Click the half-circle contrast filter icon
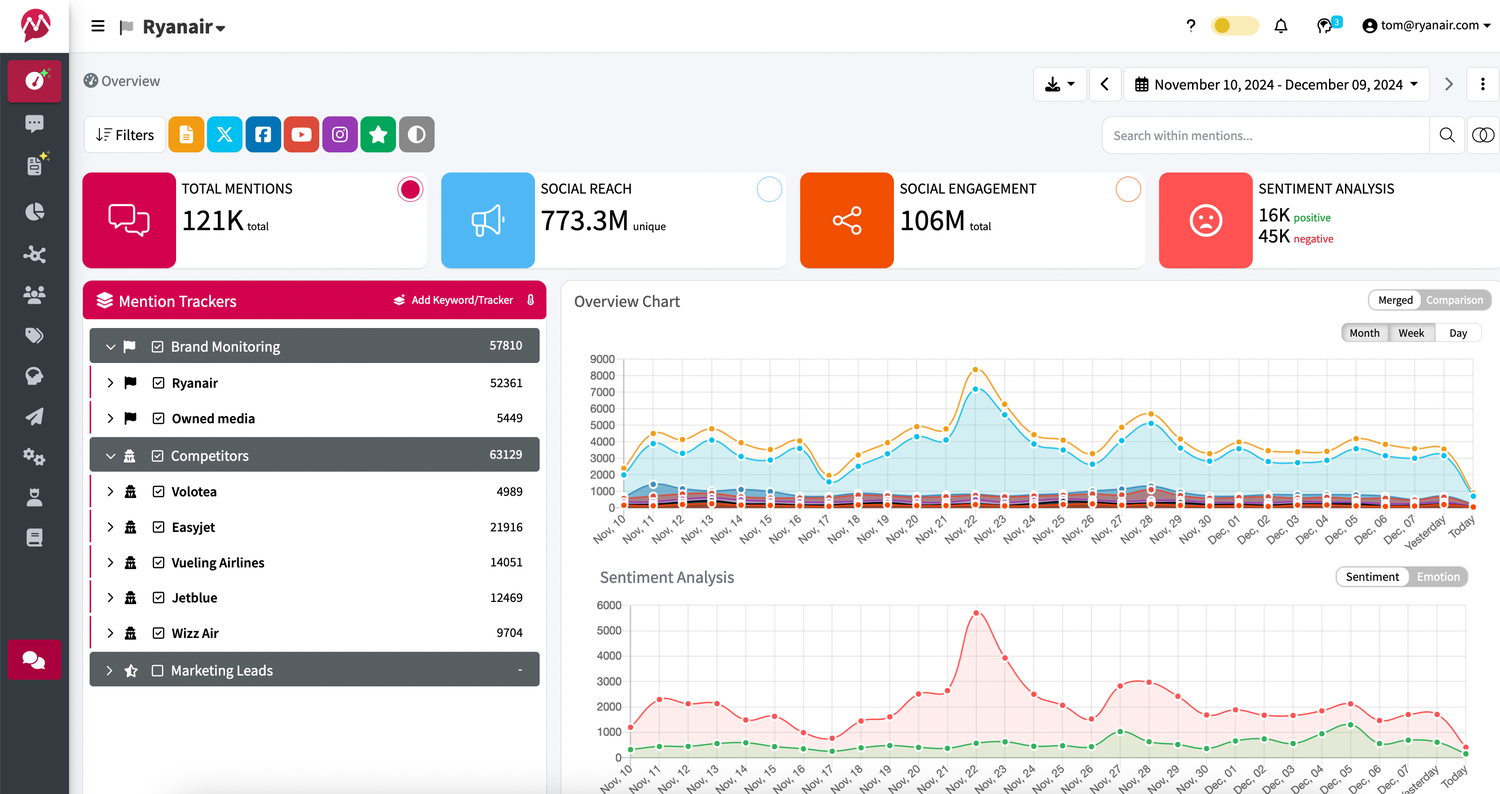Screen dimensions: 1500x794 (x=416, y=135)
